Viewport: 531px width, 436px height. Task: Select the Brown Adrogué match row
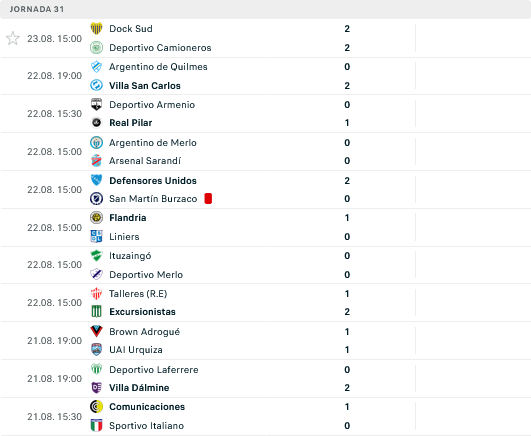(x=266, y=340)
